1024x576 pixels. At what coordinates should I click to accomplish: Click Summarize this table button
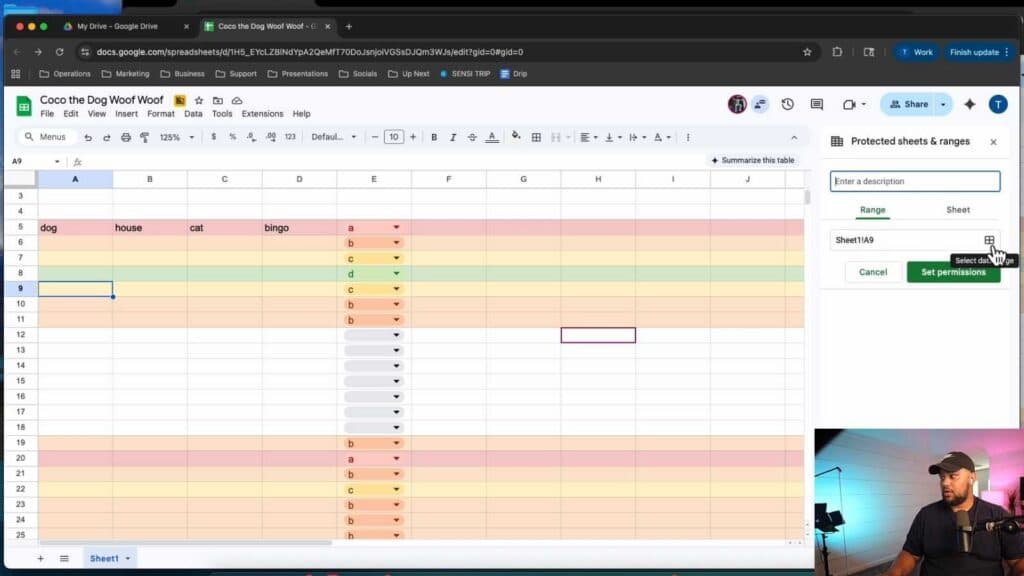pyautogui.click(x=753, y=160)
